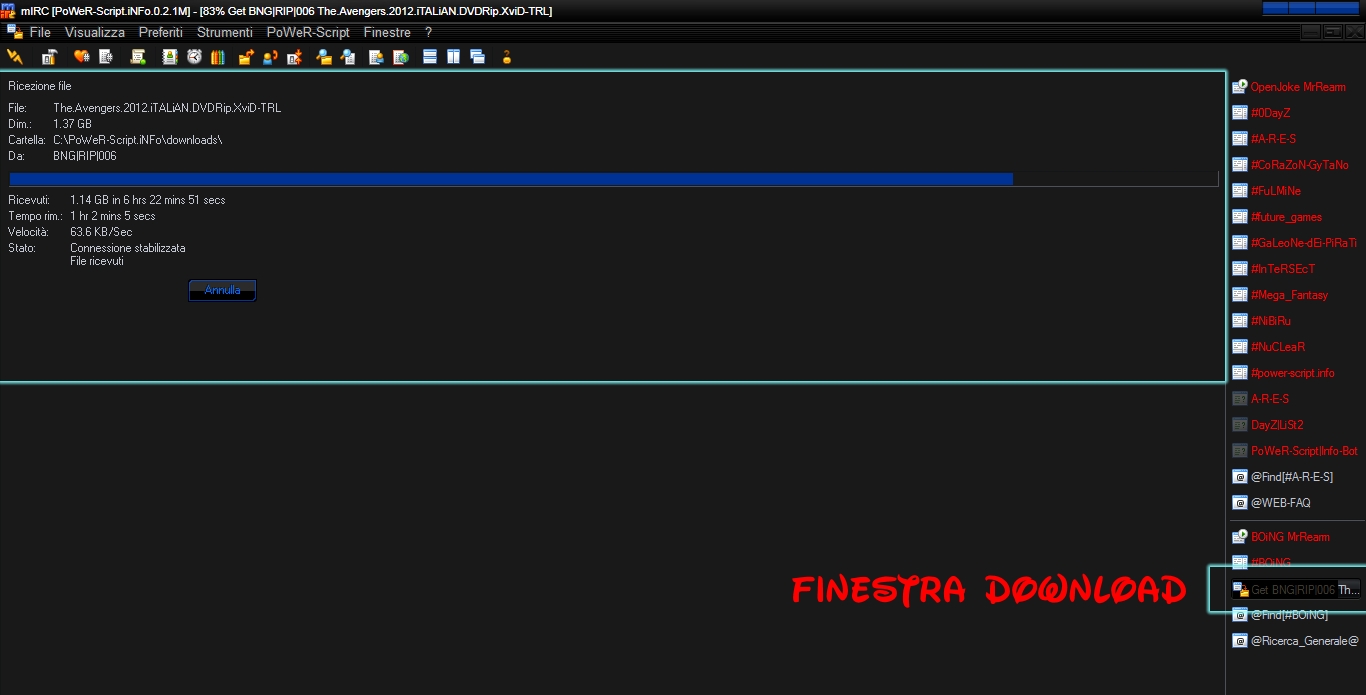Open the Address Book toolbar icon
1366x695 pixels.
170,57
